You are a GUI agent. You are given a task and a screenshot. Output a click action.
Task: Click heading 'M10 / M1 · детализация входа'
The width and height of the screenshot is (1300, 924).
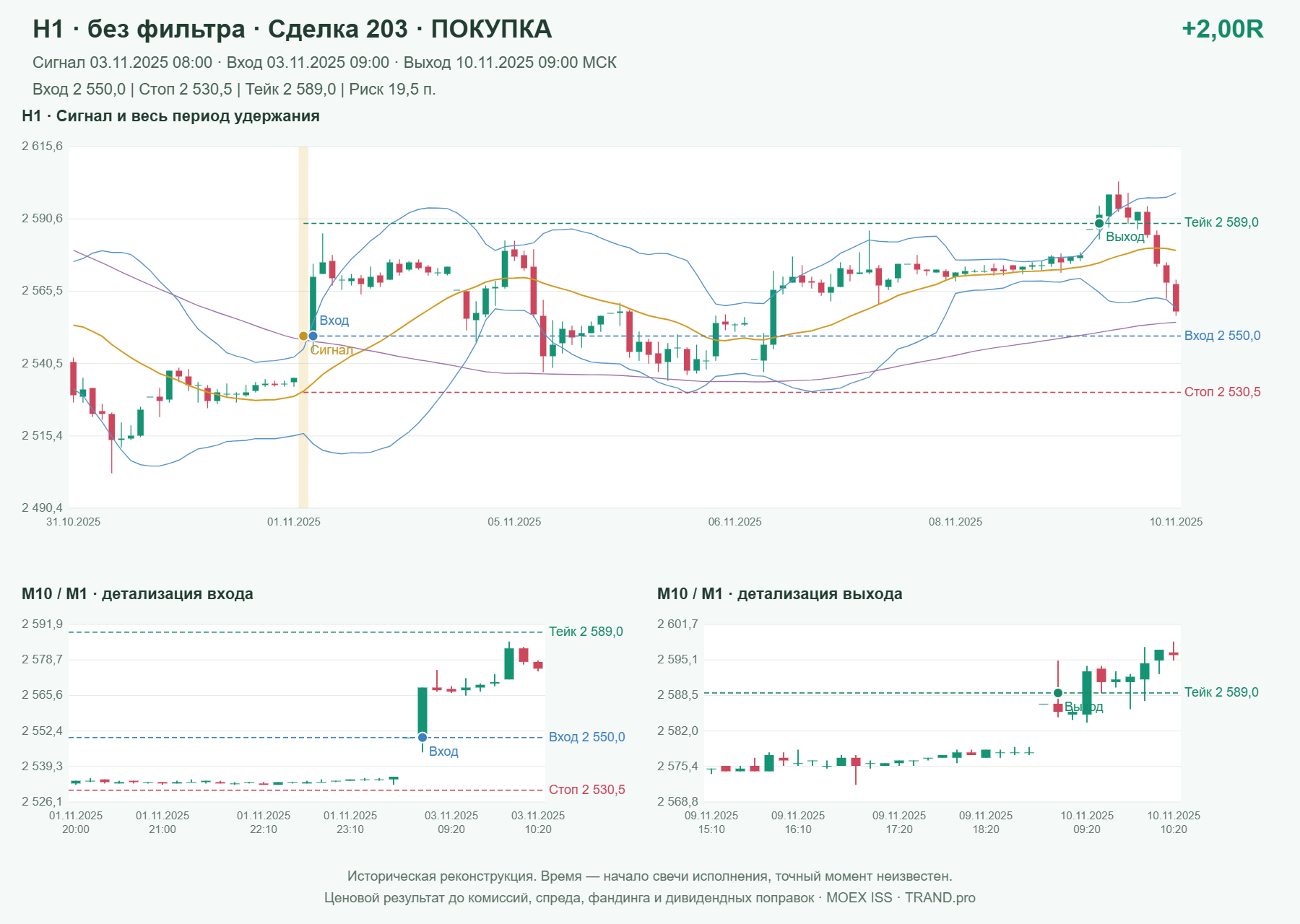point(137,594)
